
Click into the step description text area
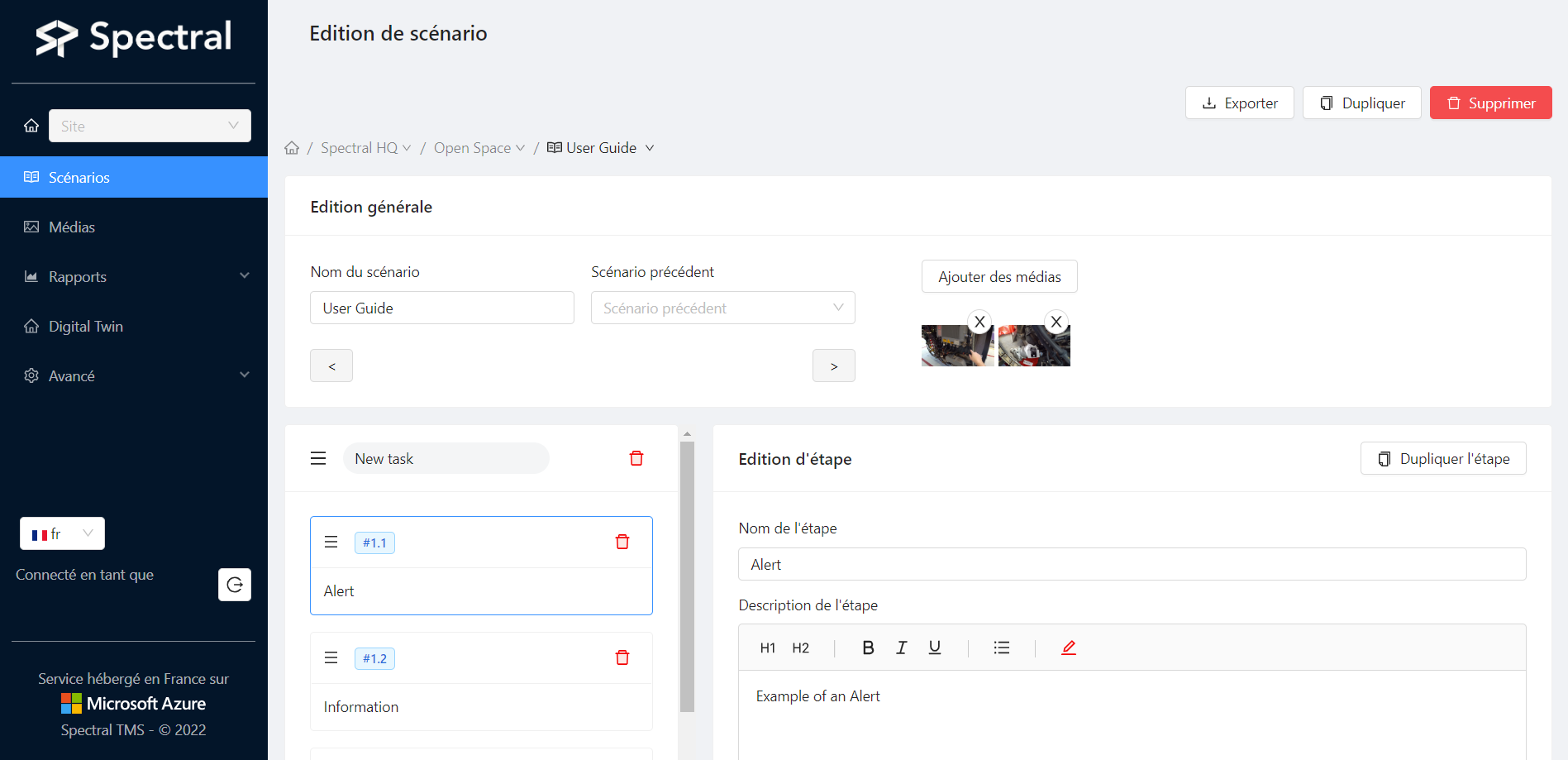[1132, 715]
